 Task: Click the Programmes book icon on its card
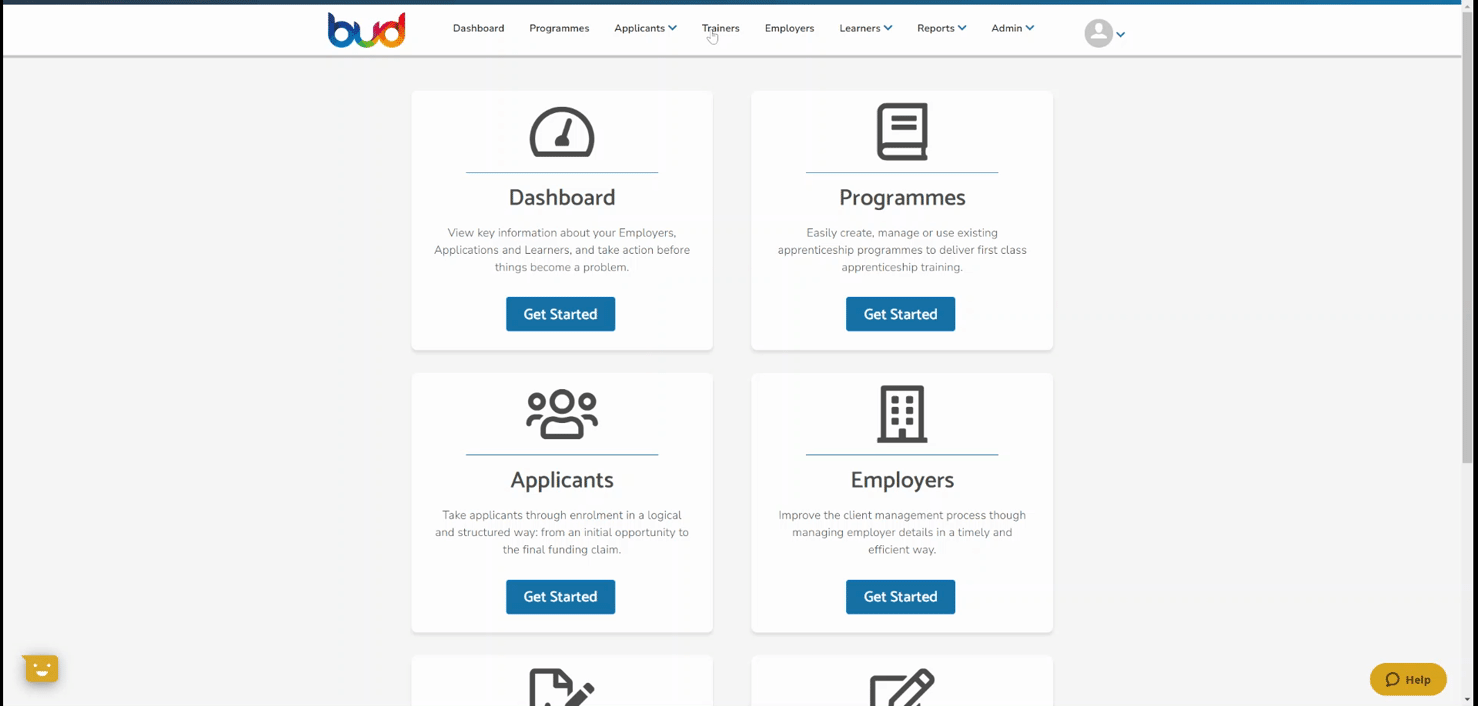pos(902,132)
